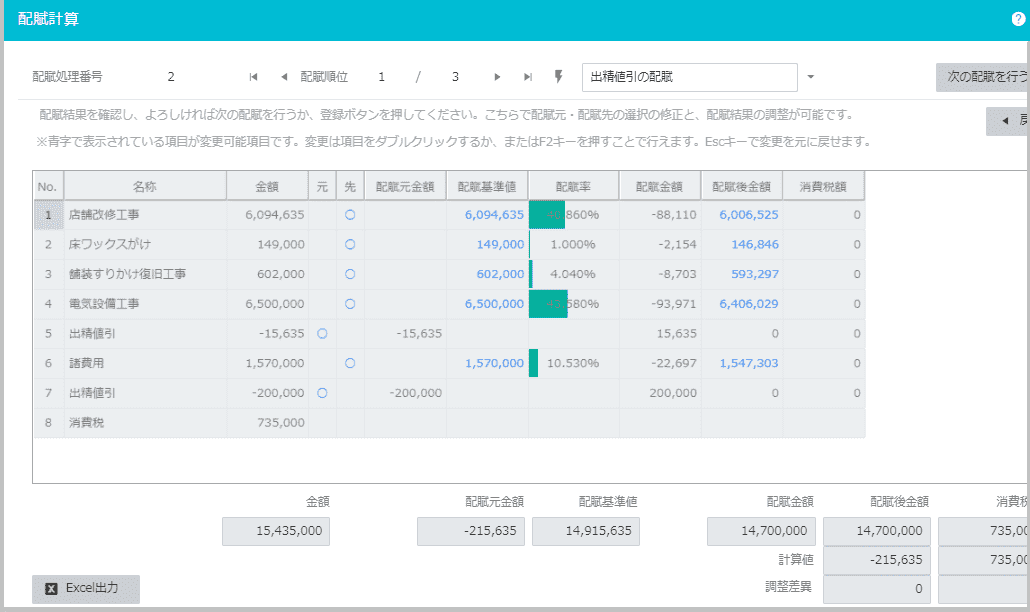1030x612 pixels.
Task: Select the blue 配賦基準値 of 店舗改修工事
Action: (495, 214)
